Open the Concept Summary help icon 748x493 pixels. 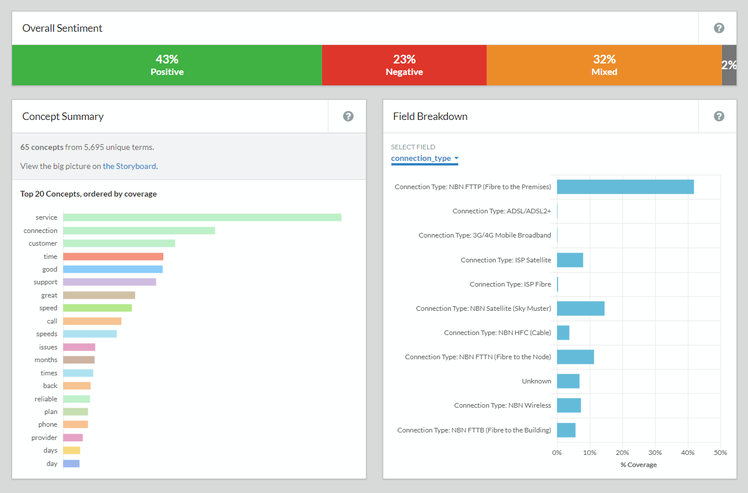(348, 116)
